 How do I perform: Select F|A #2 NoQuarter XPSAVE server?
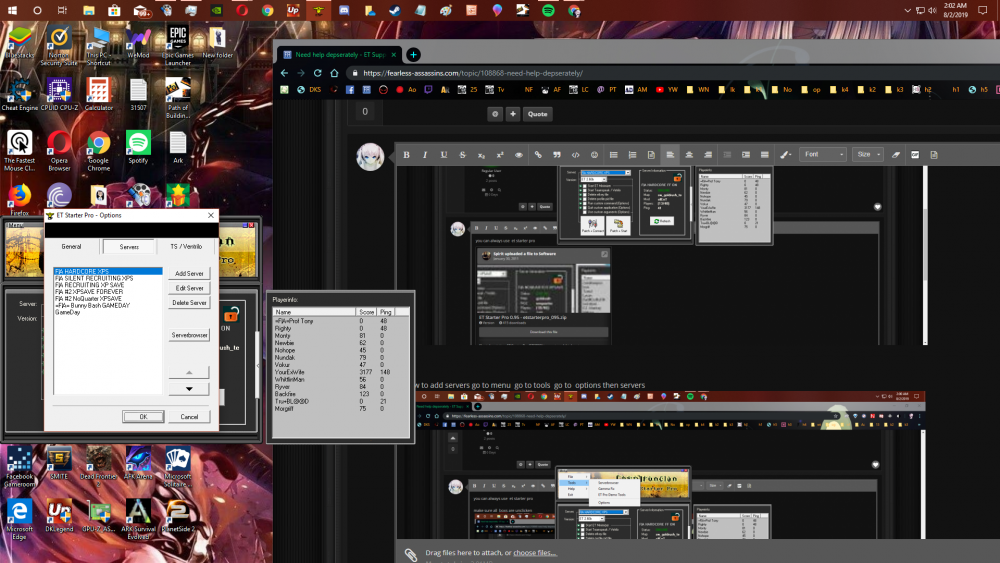tap(88, 298)
